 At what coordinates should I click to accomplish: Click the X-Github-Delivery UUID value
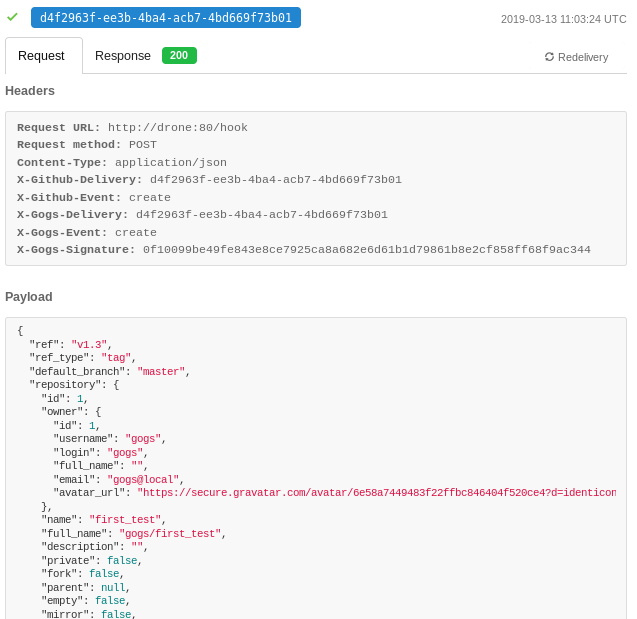click(276, 180)
